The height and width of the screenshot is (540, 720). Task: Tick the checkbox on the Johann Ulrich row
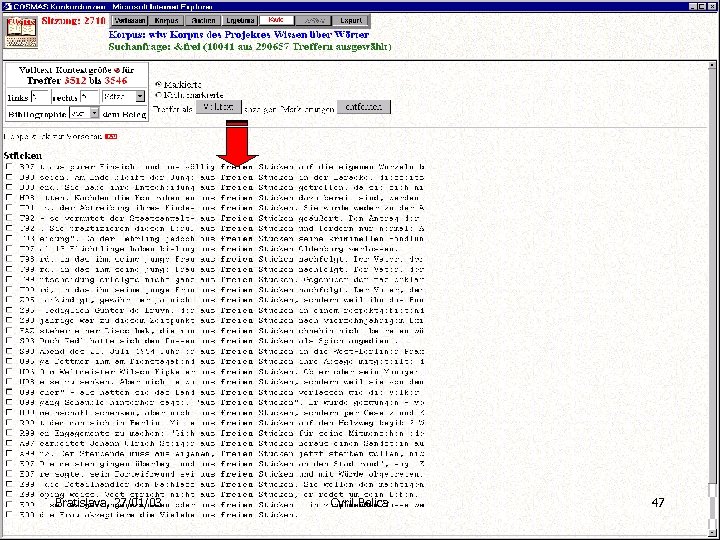[x=9, y=443]
